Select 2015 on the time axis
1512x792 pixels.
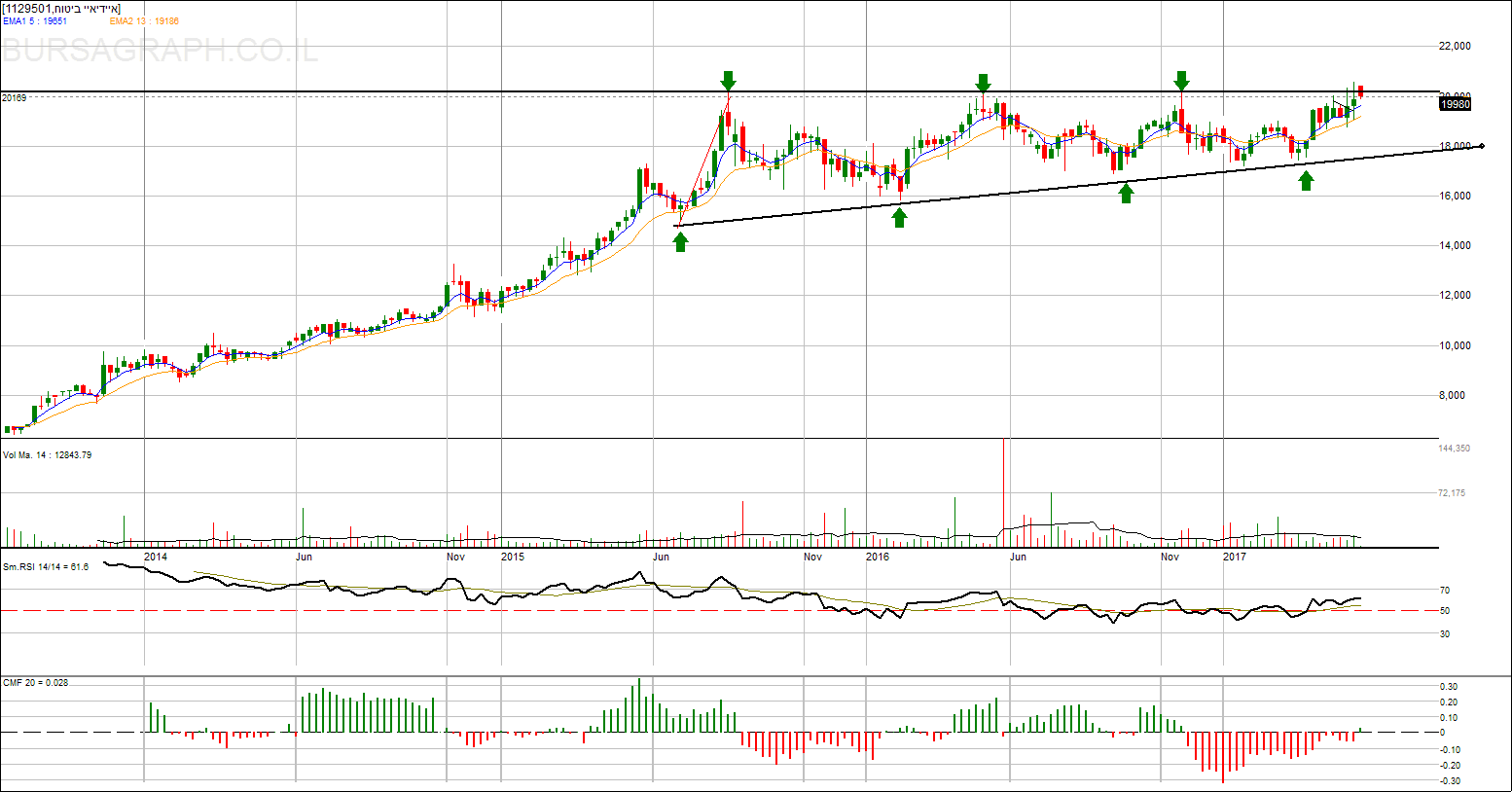[x=512, y=557]
